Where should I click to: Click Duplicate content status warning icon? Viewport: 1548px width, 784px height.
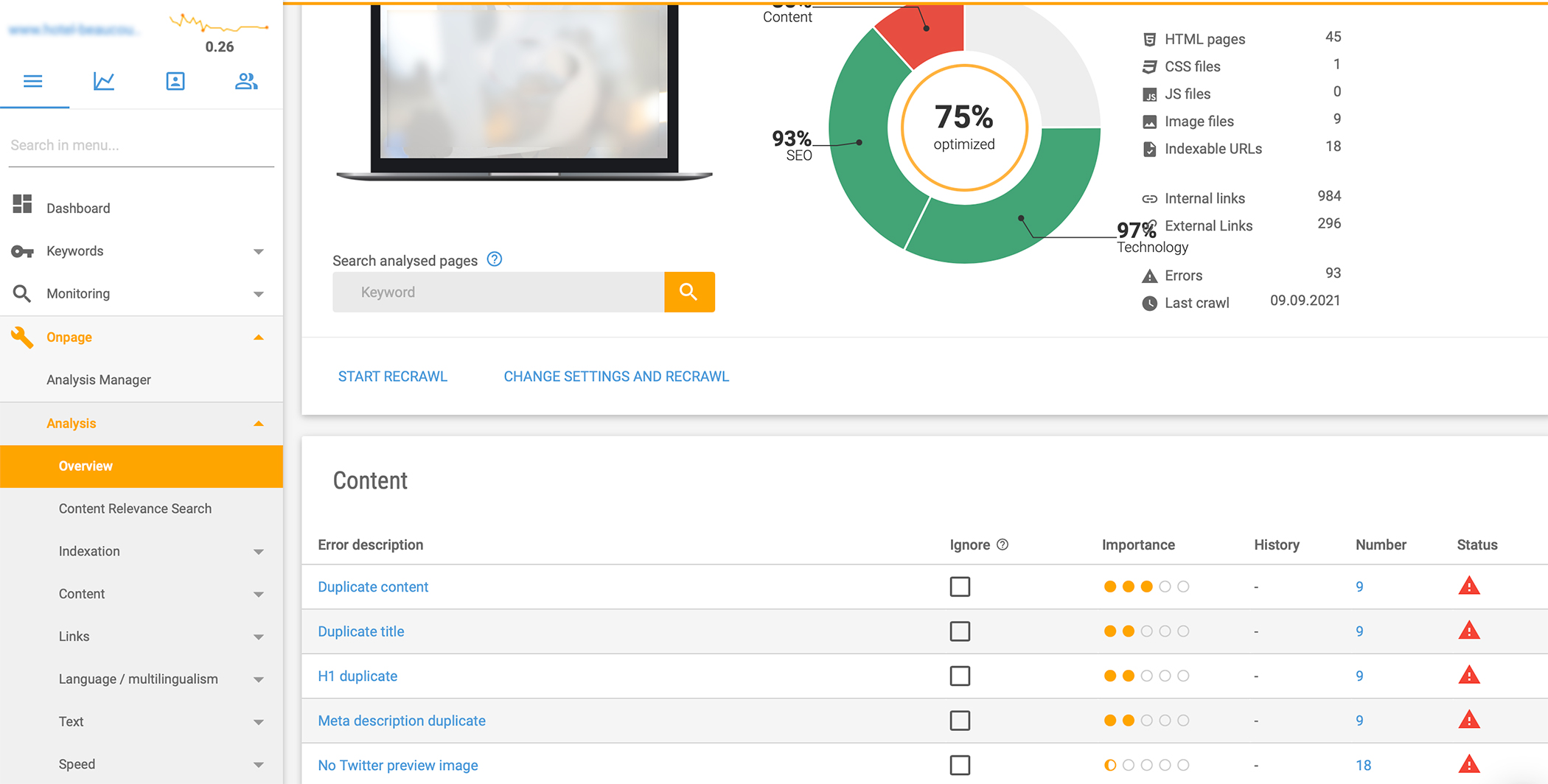click(x=1469, y=586)
